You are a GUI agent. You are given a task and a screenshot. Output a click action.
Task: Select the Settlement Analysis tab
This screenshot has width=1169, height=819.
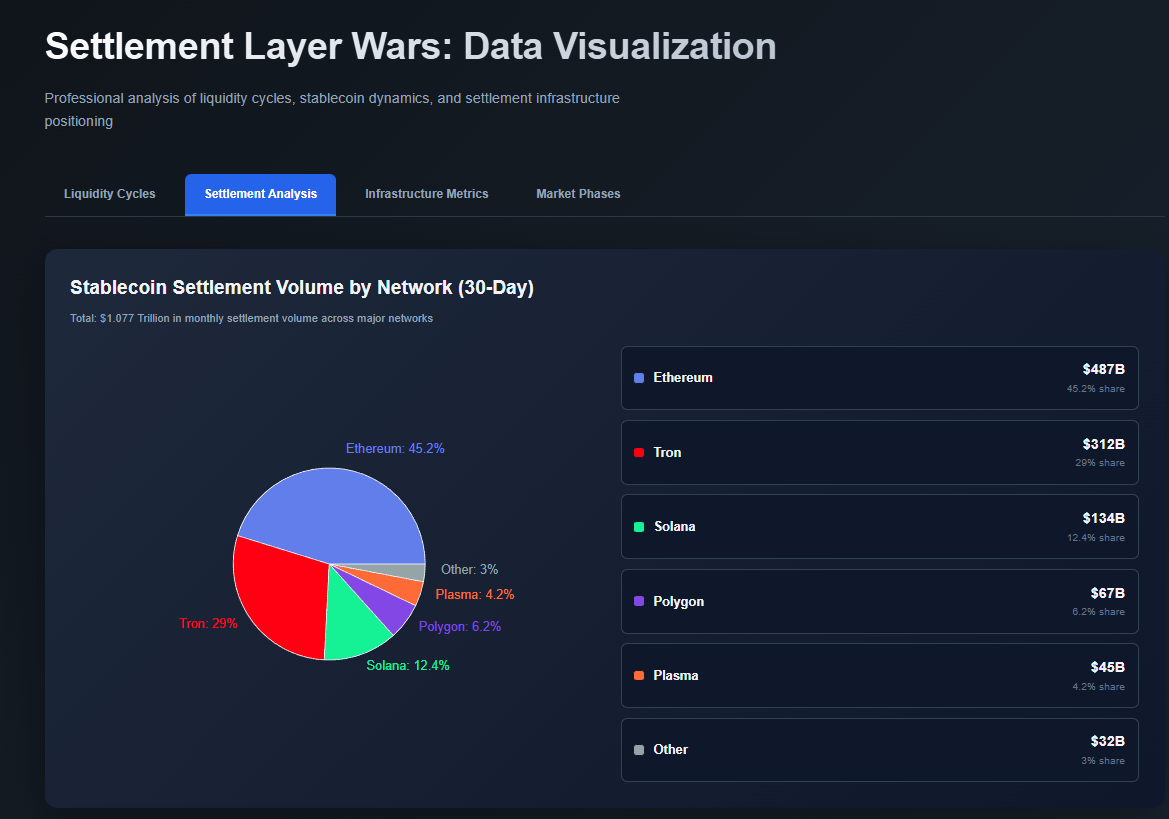[x=260, y=194]
